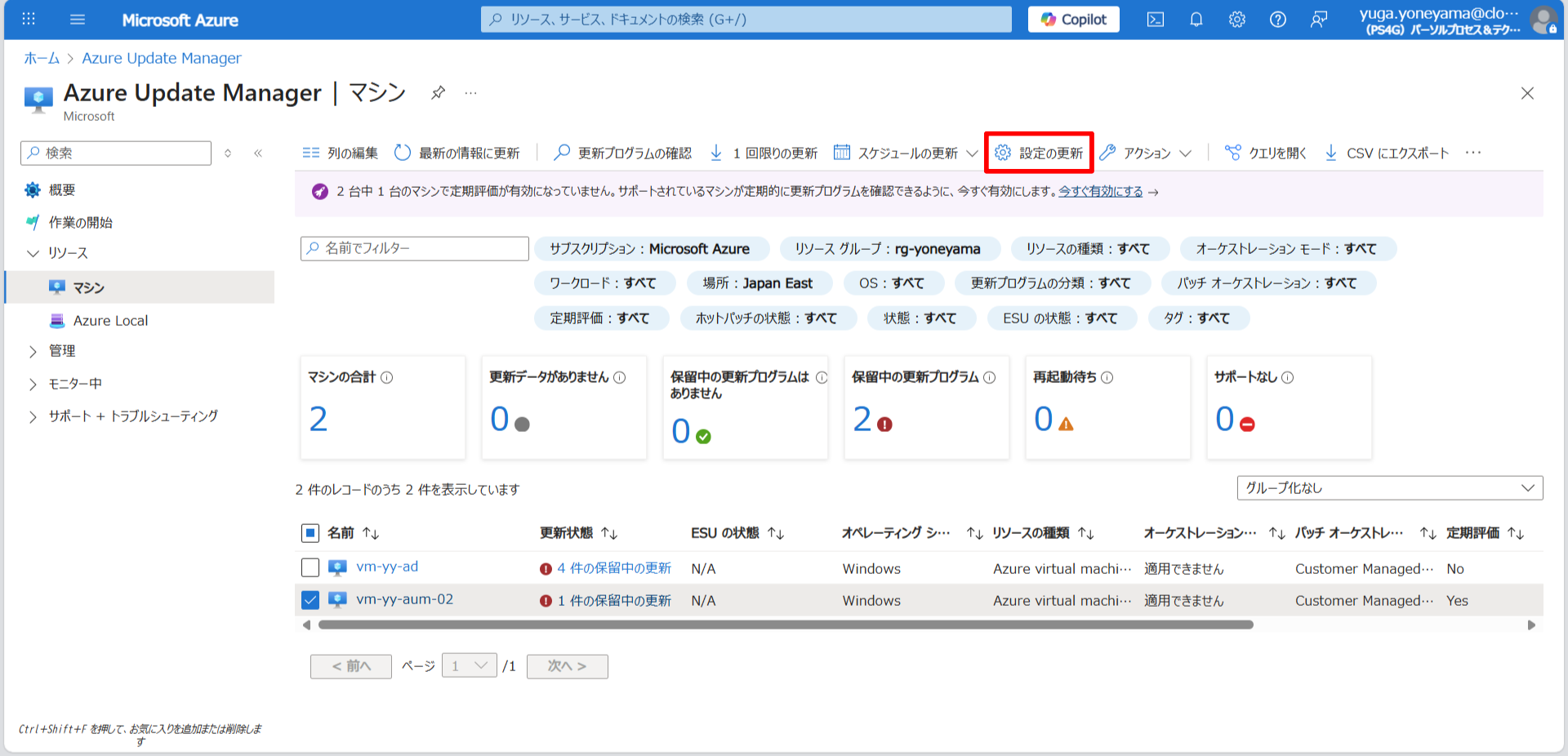Open machine vm-yy-ad details link
Screen dimensions: 1568x756
387,567
